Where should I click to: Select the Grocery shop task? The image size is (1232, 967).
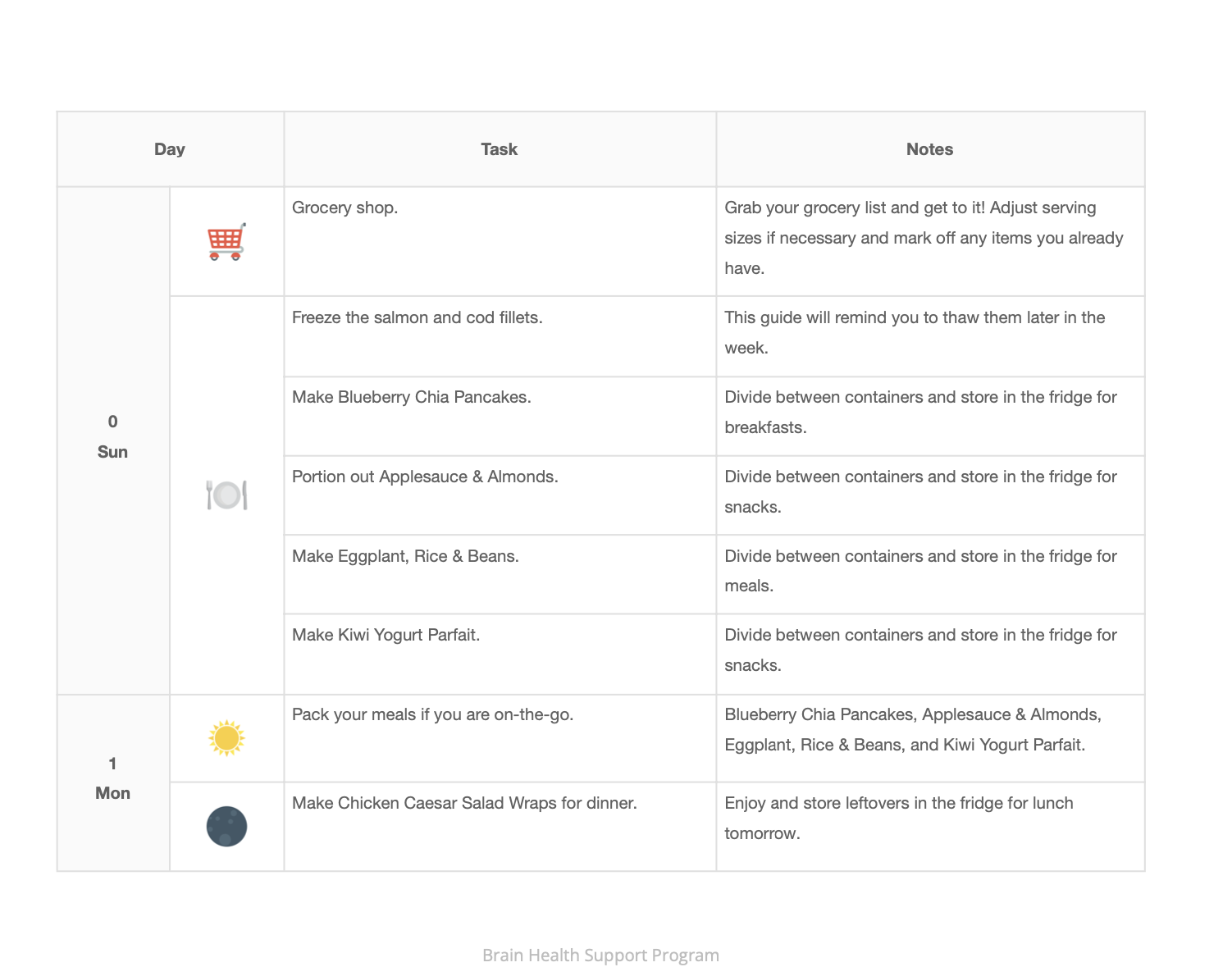pos(345,208)
